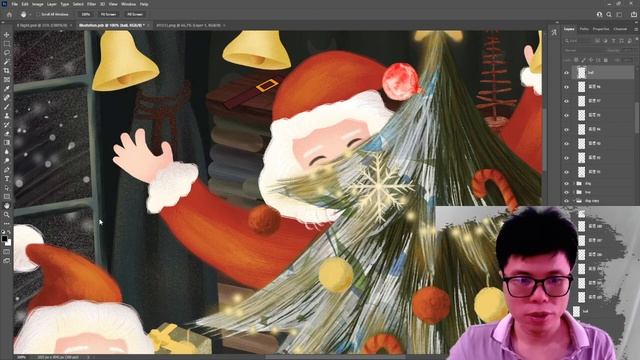Open the Filter menu
The width and height of the screenshot is (640, 360).
(x=91, y=4)
